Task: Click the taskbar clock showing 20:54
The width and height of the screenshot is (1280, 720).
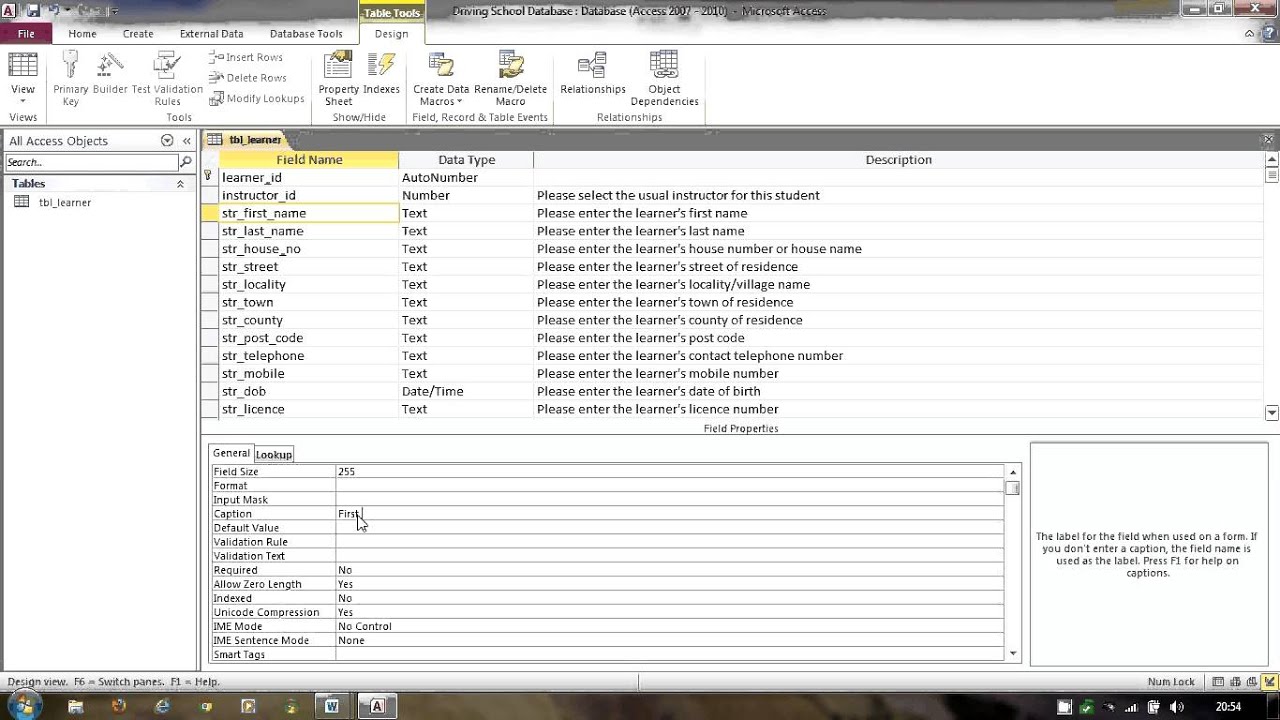Action: click(x=1228, y=706)
